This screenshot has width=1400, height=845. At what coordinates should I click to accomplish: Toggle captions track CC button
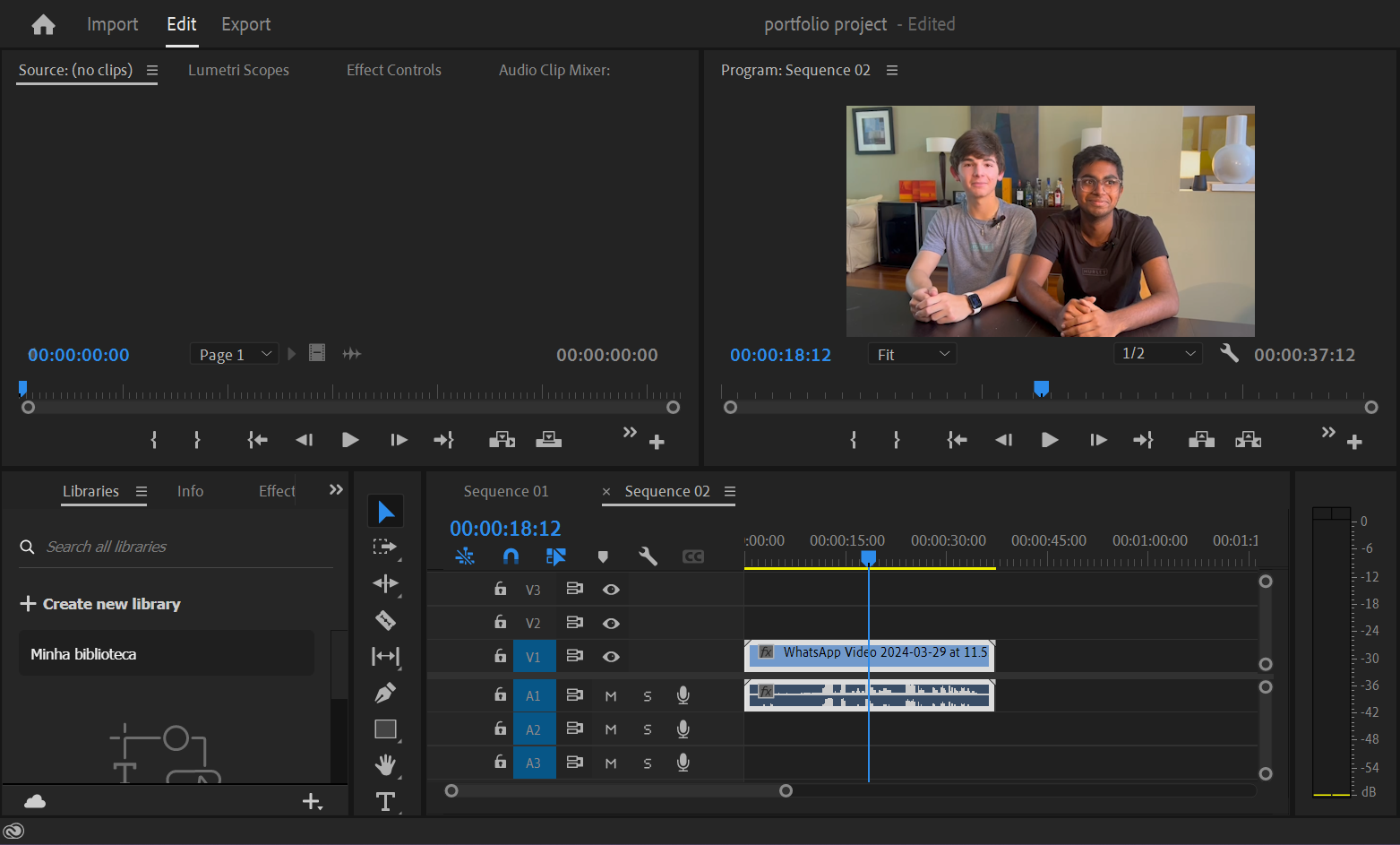692,556
